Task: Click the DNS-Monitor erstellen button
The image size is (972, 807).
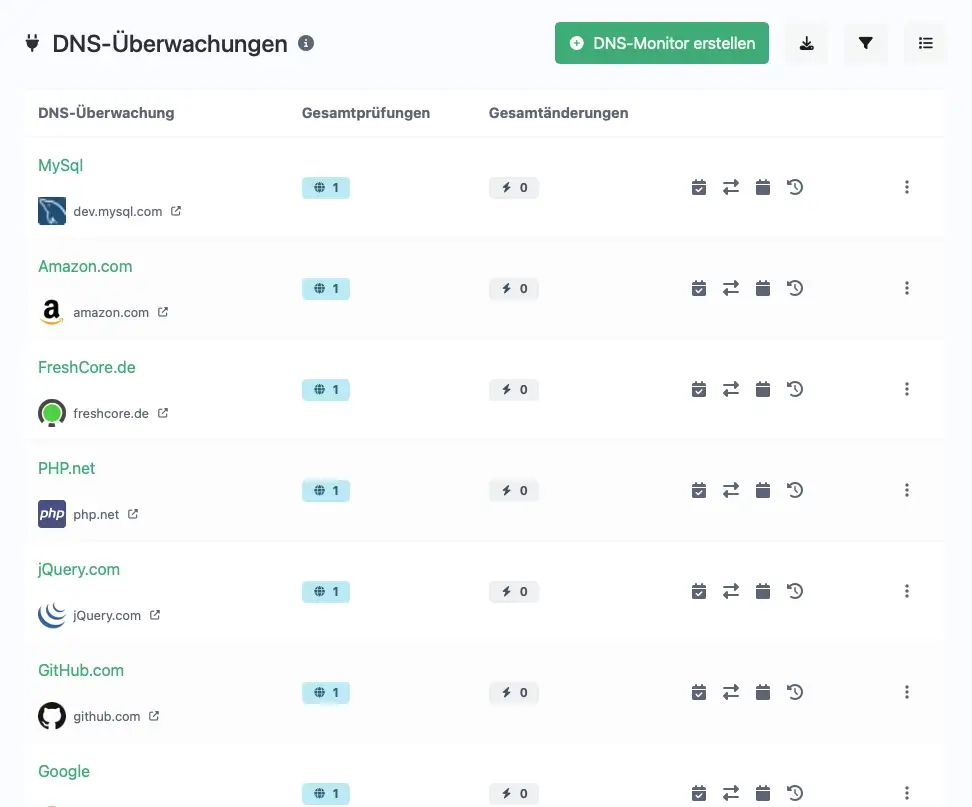Action: pyautogui.click(x=661, y=43)
